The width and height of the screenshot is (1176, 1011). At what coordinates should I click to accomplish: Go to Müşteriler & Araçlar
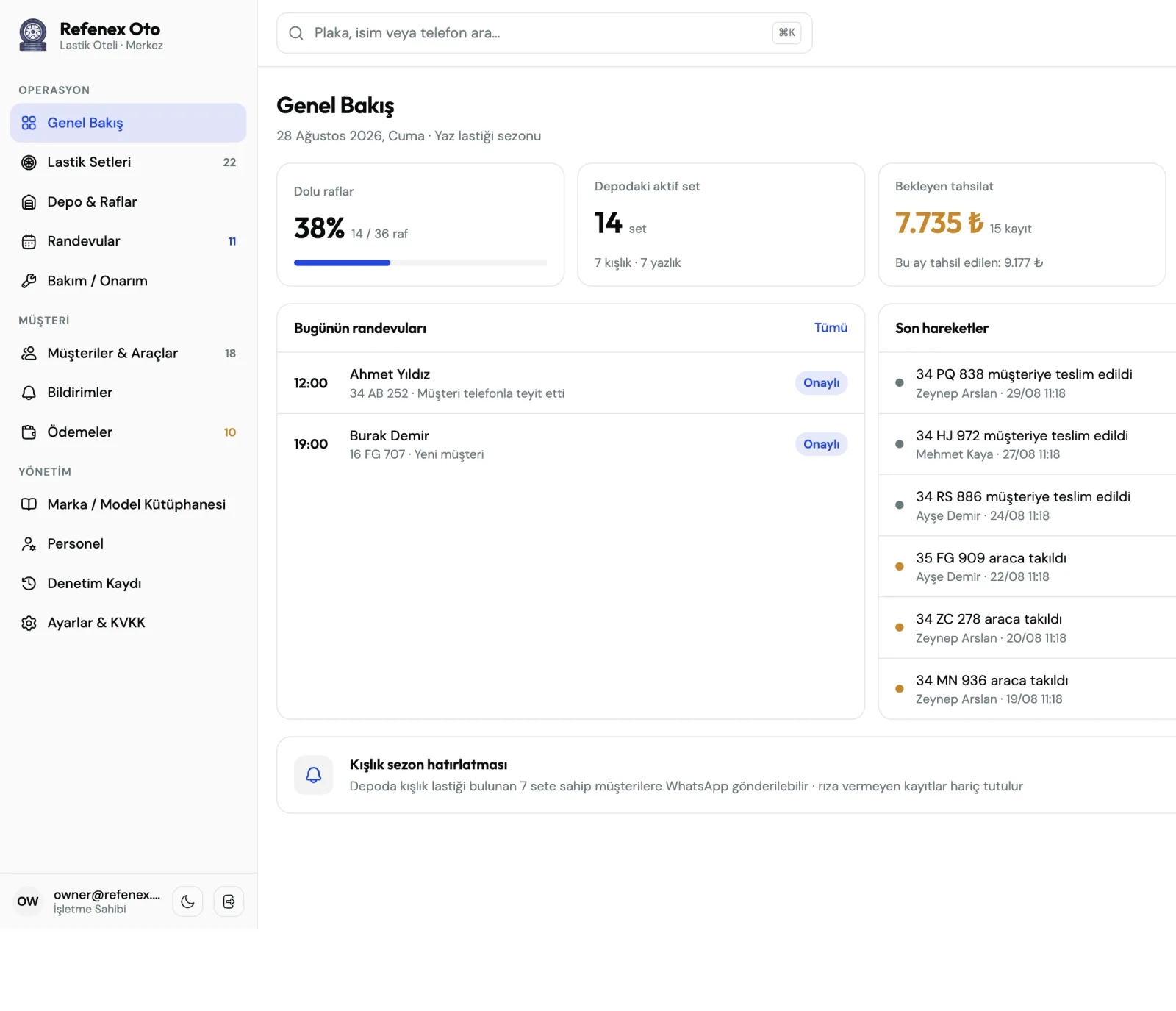128,354
